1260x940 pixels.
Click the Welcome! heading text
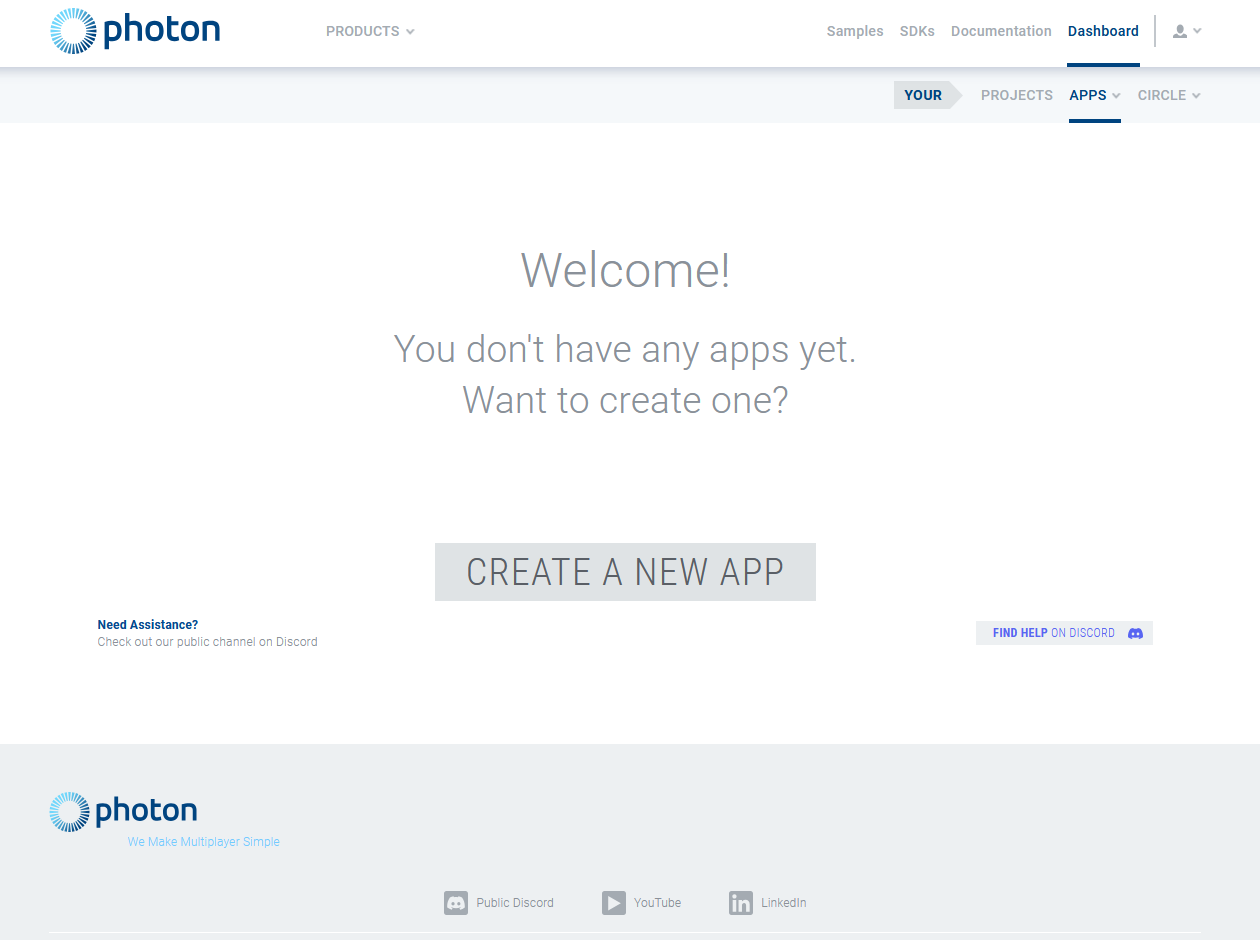point(626,270)
